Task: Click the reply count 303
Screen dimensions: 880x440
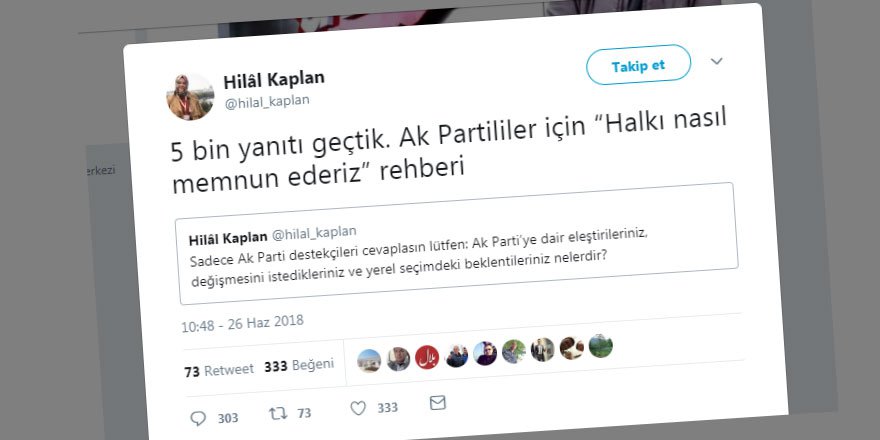Action: (x=228, y=418)
